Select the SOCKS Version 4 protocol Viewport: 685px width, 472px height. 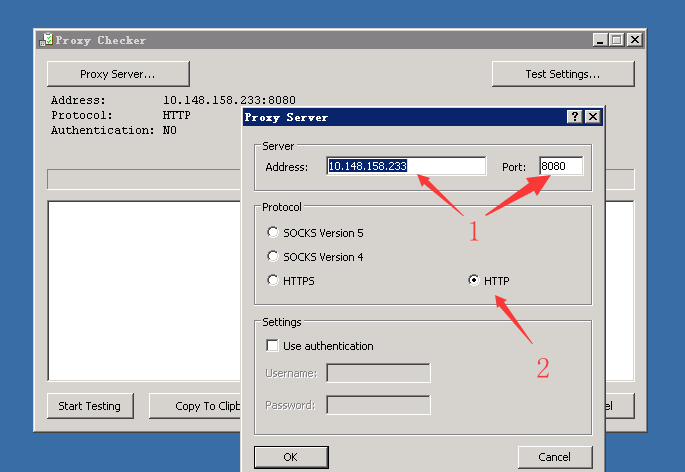(273, 256)
